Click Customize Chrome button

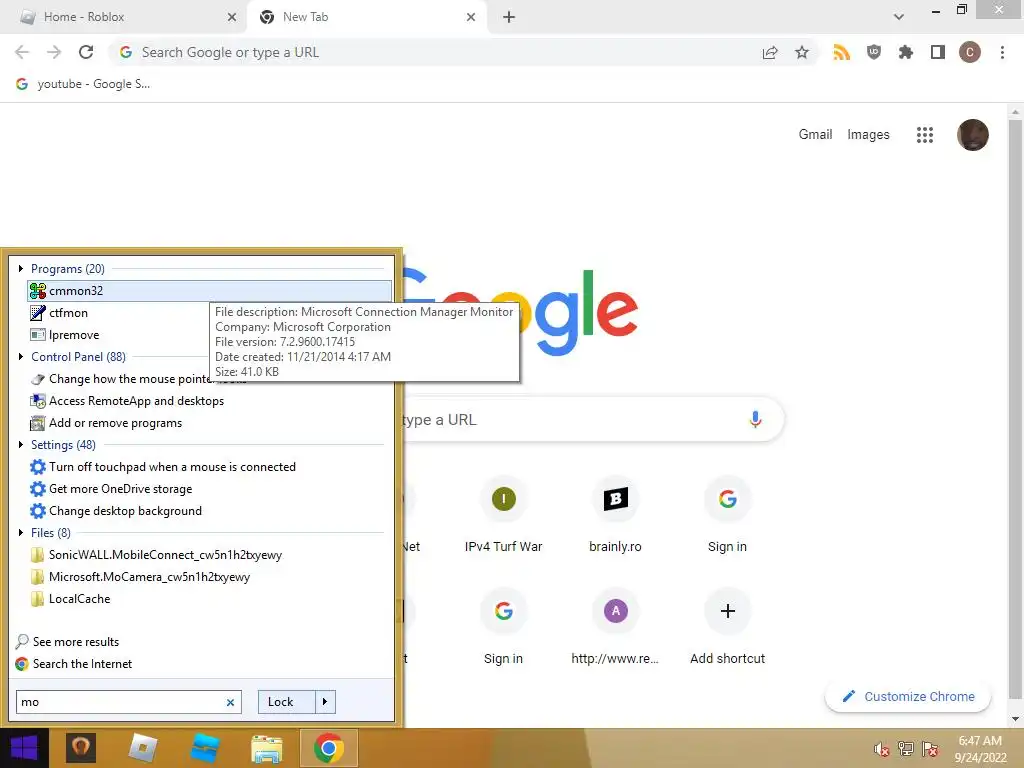pos(908,696)
